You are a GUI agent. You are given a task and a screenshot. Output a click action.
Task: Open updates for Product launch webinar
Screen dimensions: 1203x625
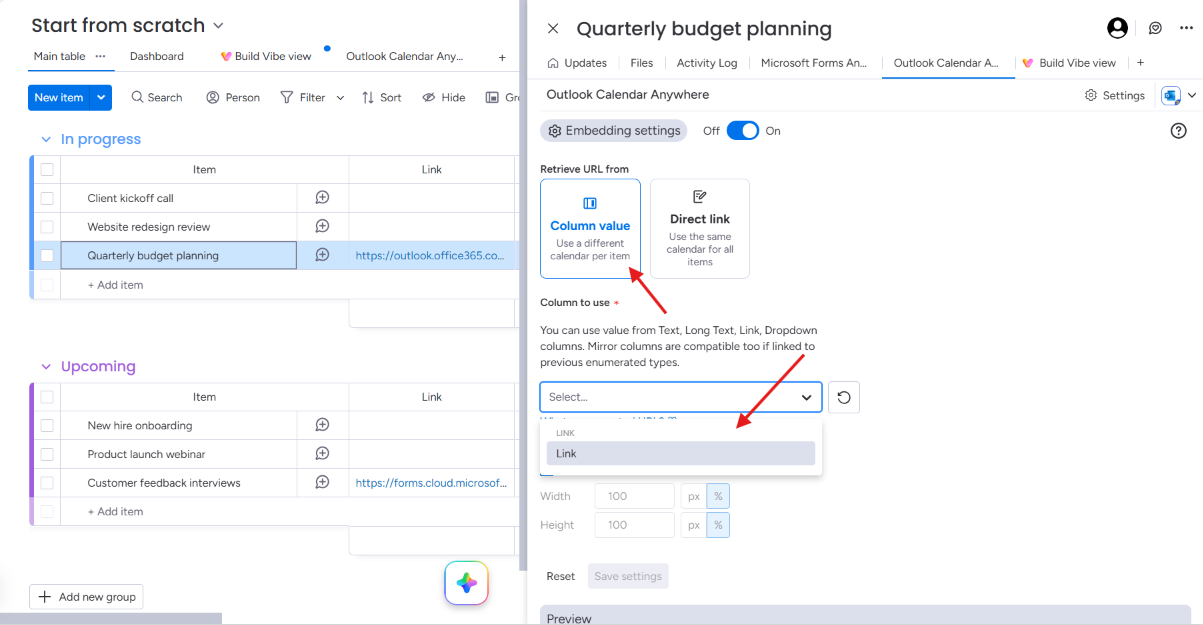(322, 453)
